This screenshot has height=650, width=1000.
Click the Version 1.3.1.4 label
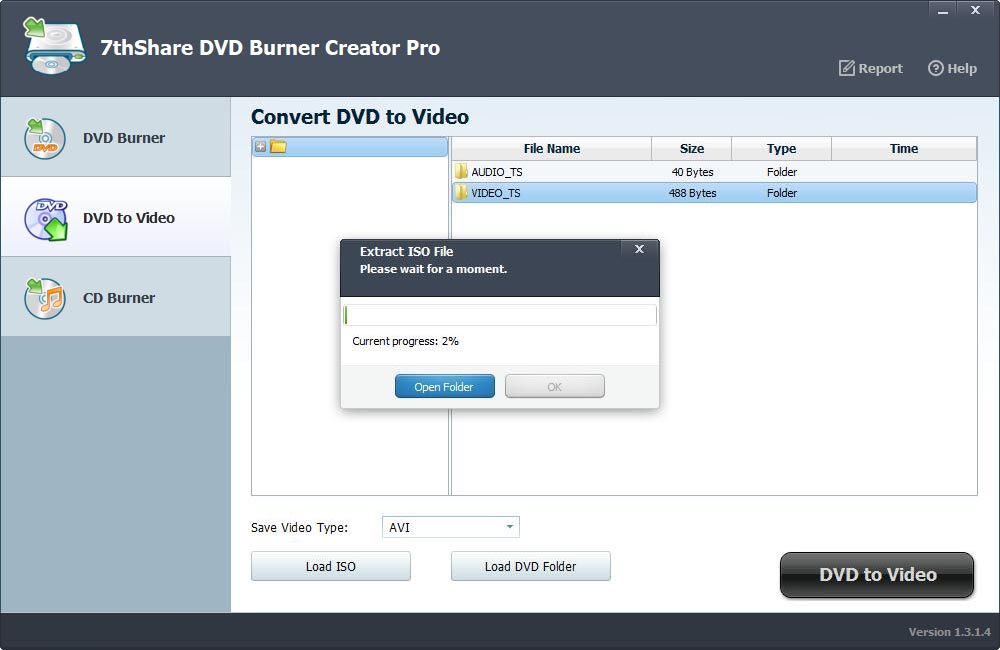[950, 632]
